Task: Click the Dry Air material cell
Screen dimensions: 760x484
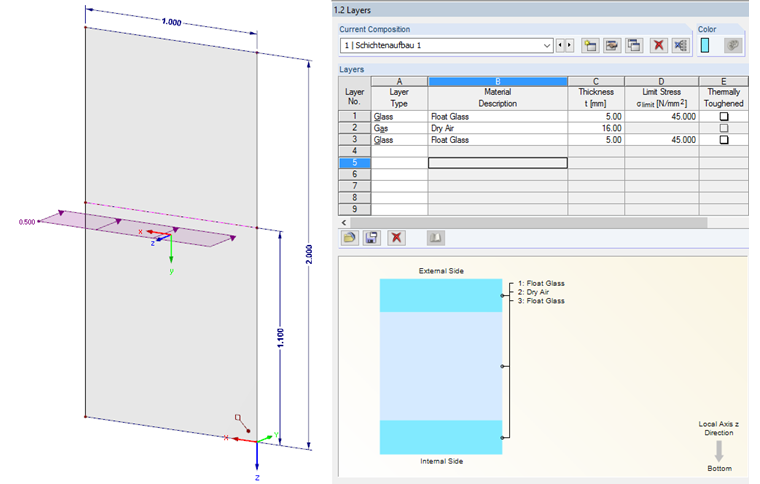Action: [498, 128]
